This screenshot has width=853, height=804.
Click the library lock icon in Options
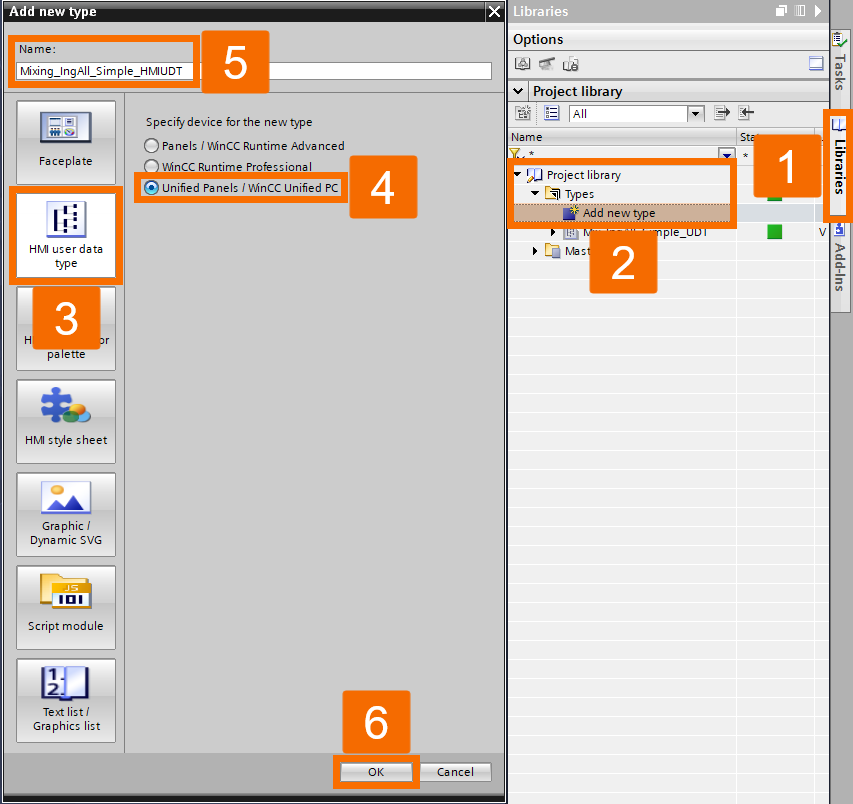pos(570,64)
